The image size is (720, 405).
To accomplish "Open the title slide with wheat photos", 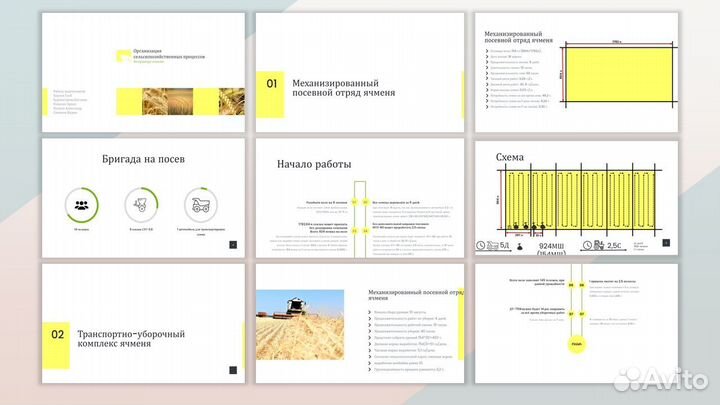I will 143,72.
